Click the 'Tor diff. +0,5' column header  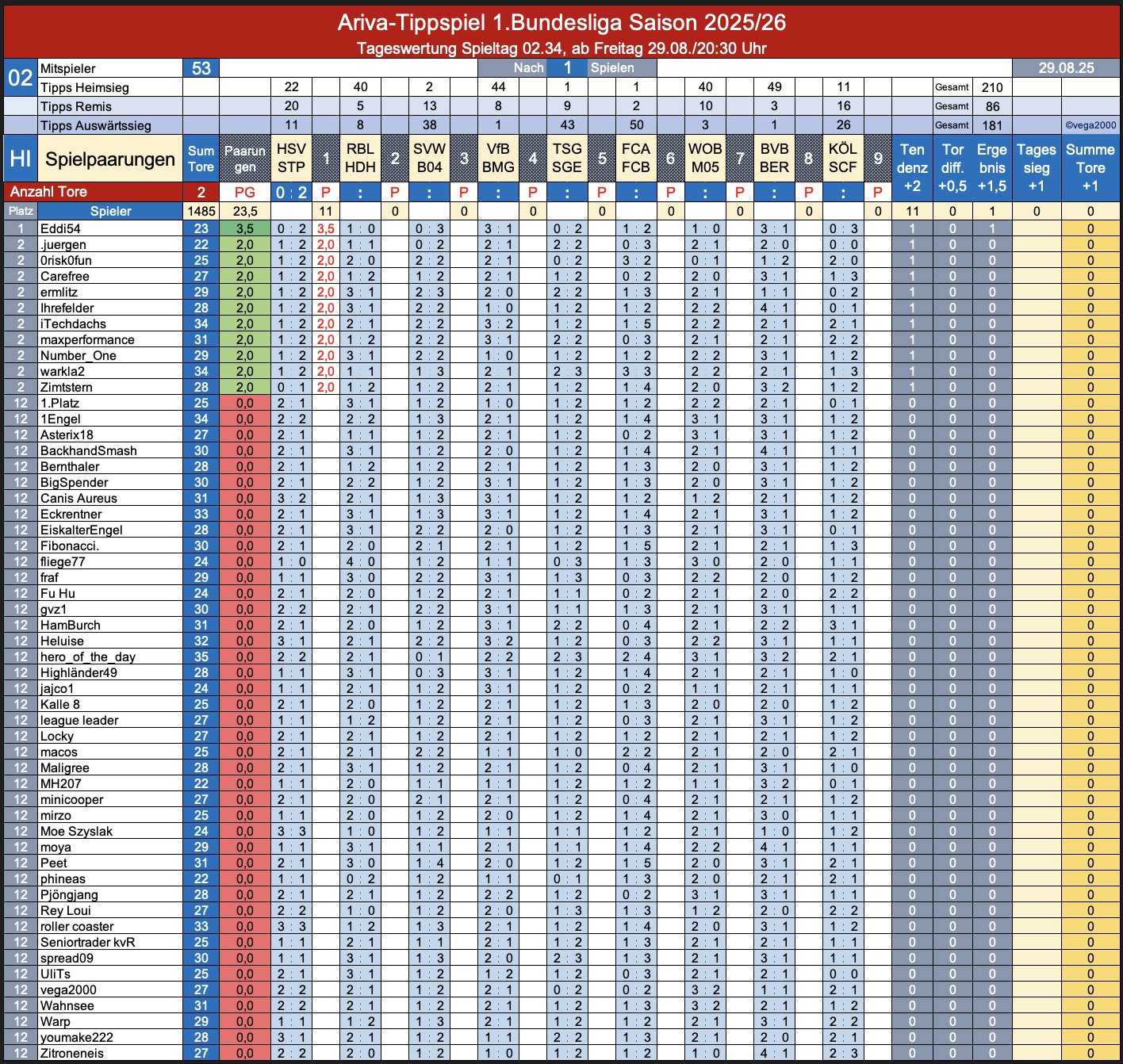[952, 168]
